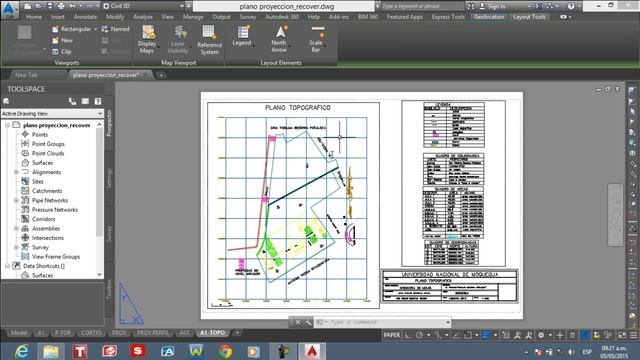Open Internet Explorer from taskbar

pos(21,351)
